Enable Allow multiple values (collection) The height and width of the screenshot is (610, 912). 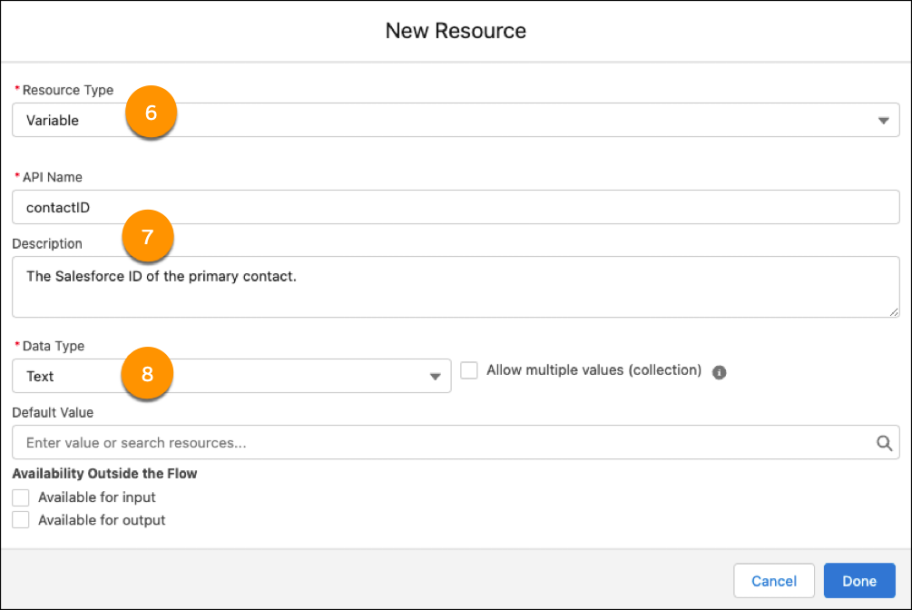(x=470, y=370)
